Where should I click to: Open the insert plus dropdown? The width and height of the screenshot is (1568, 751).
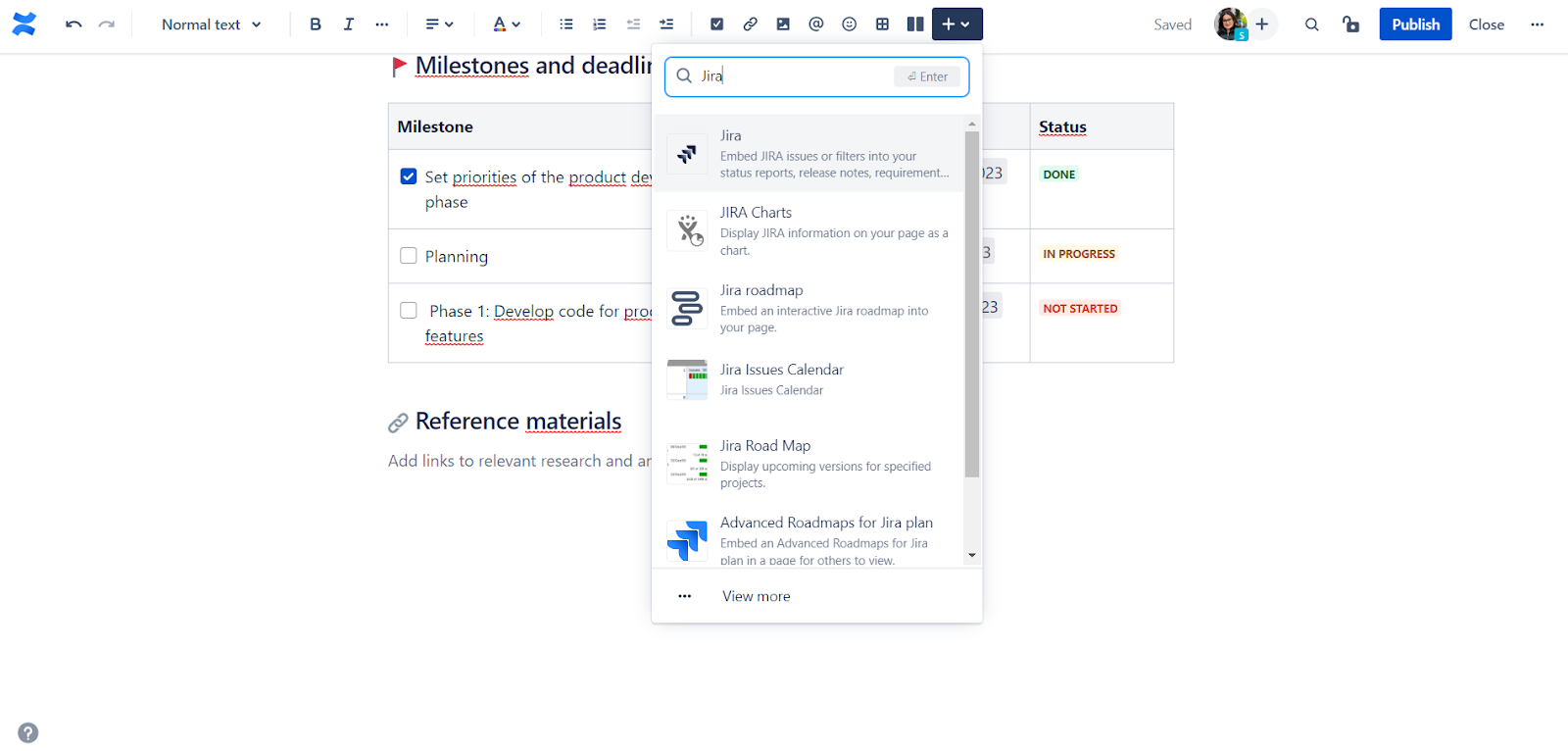pos(957,25)
